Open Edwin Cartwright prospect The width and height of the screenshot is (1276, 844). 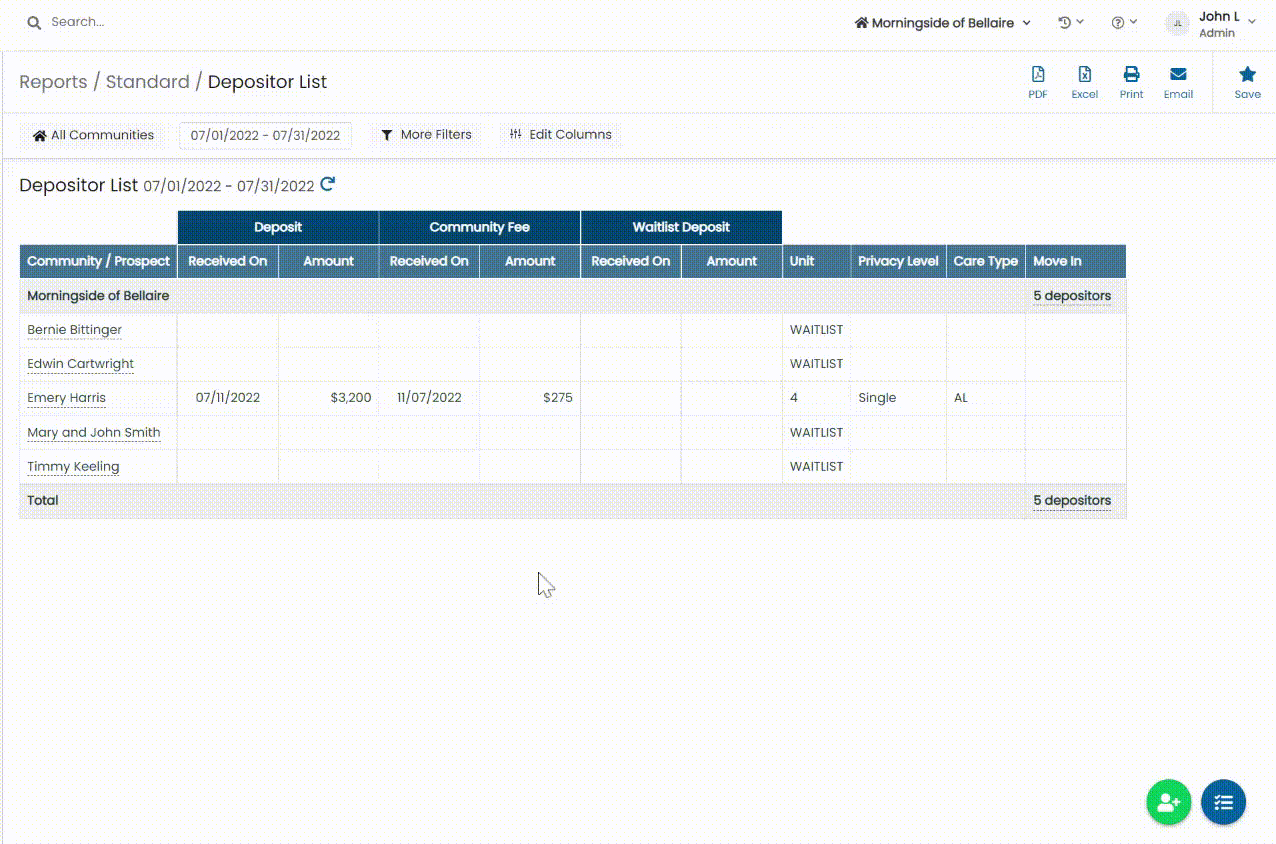(80, 364)
